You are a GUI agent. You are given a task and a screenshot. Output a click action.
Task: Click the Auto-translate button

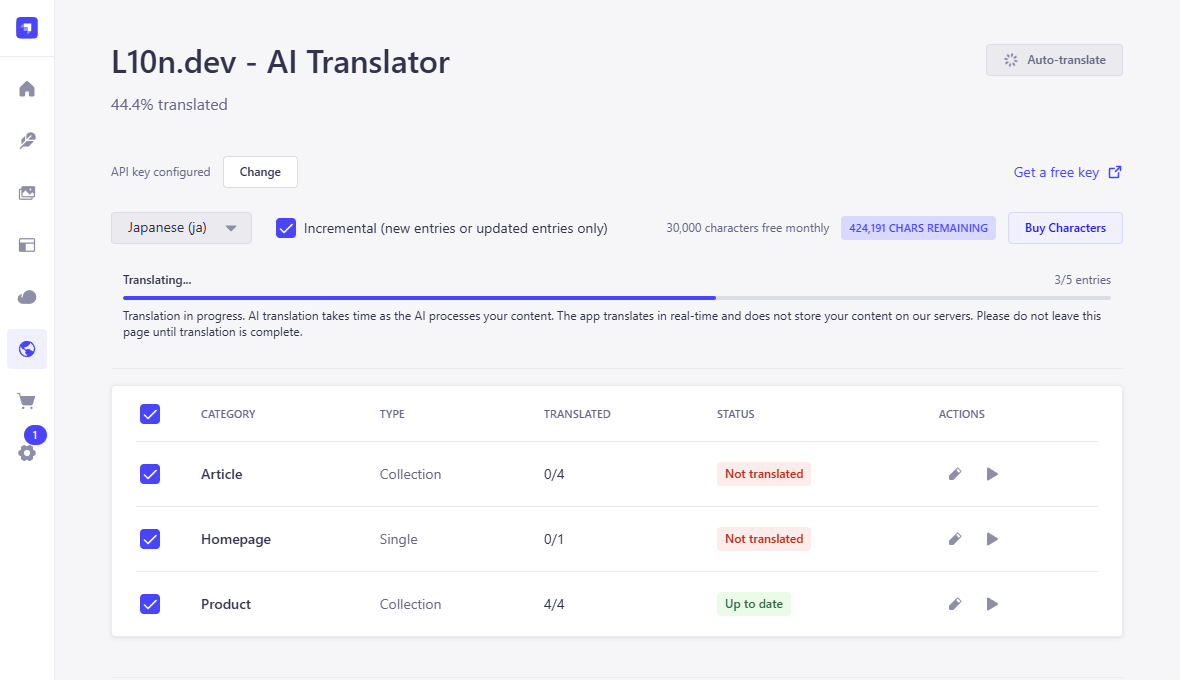(x=1054, y=60)
